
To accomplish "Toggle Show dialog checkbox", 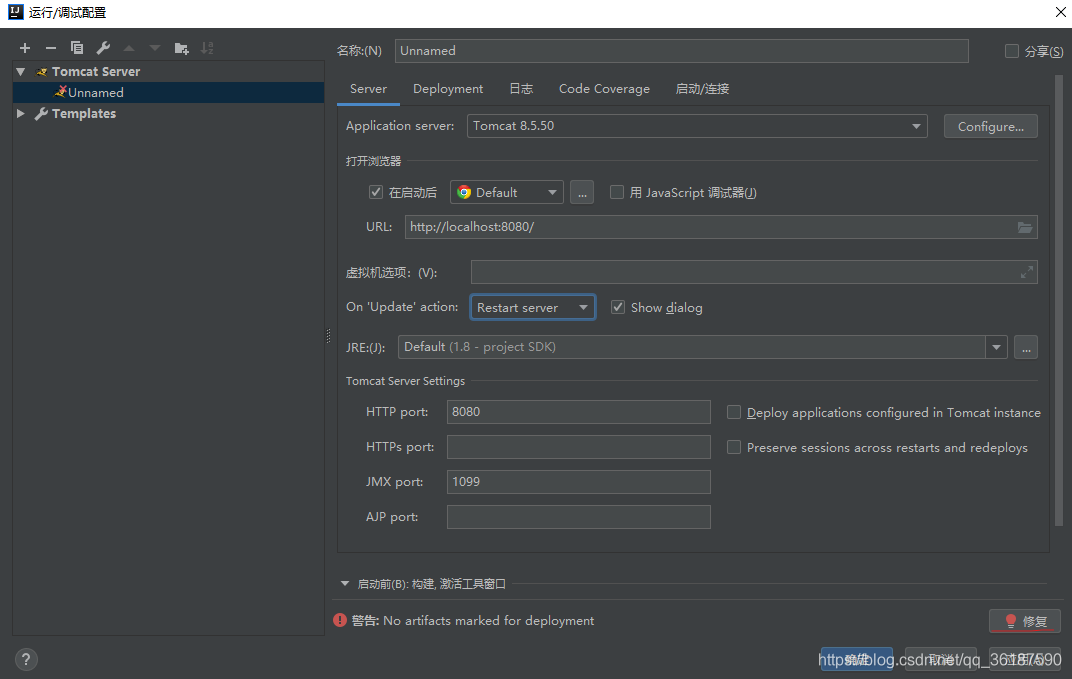I will tap(617, 307).
